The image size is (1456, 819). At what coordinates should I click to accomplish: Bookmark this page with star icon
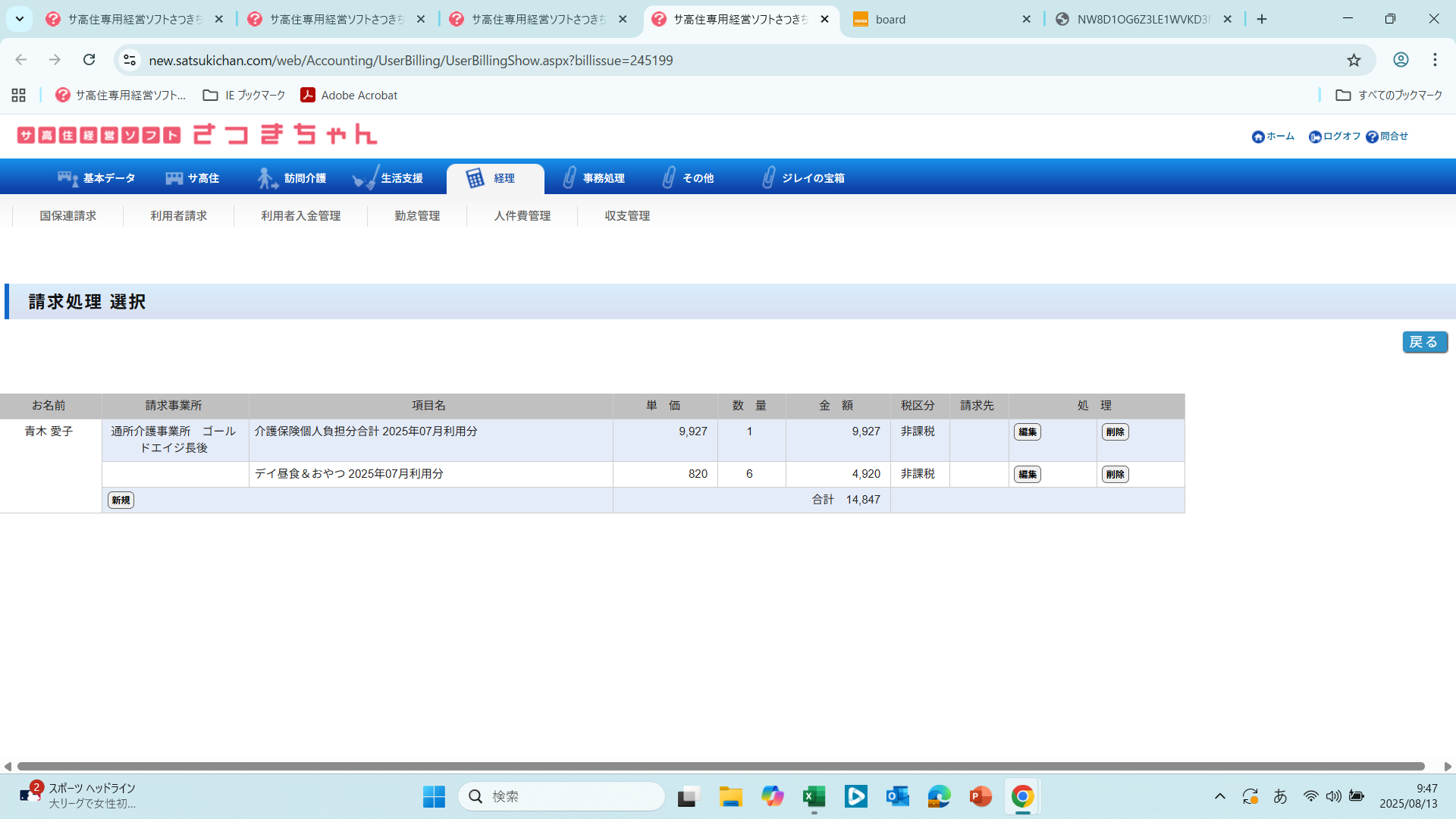tap(1354, 60)
